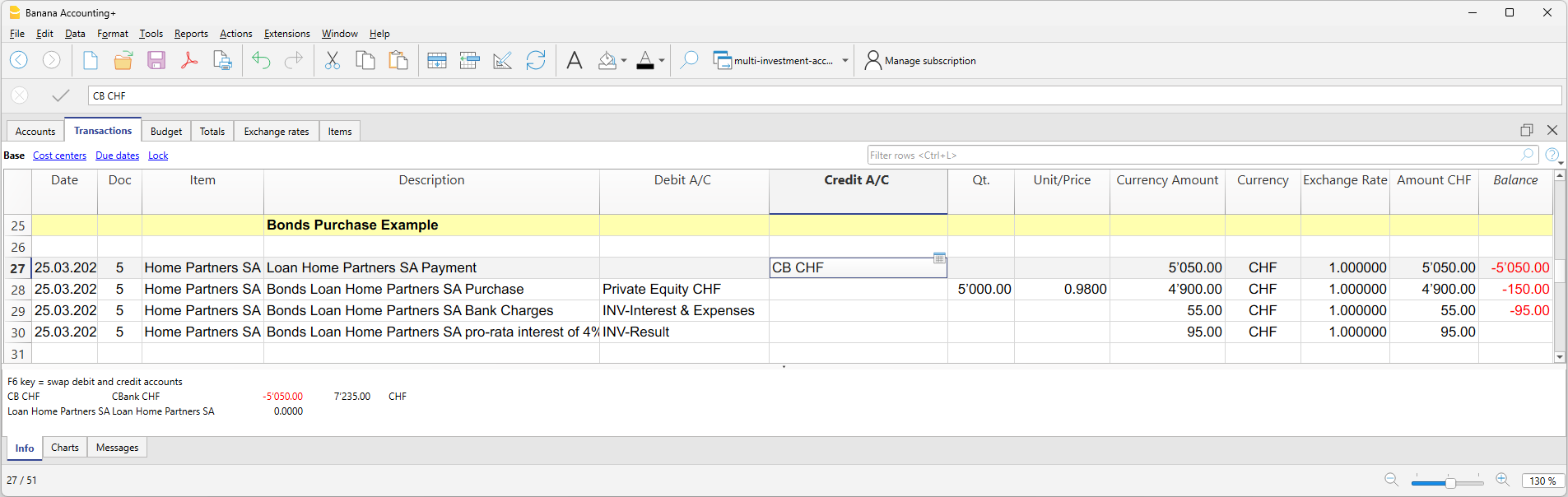Select 'INV-Interest & Expenses' cell
Screen dimensions: 1568x497
pyautogui.click(x=684, y=311)
